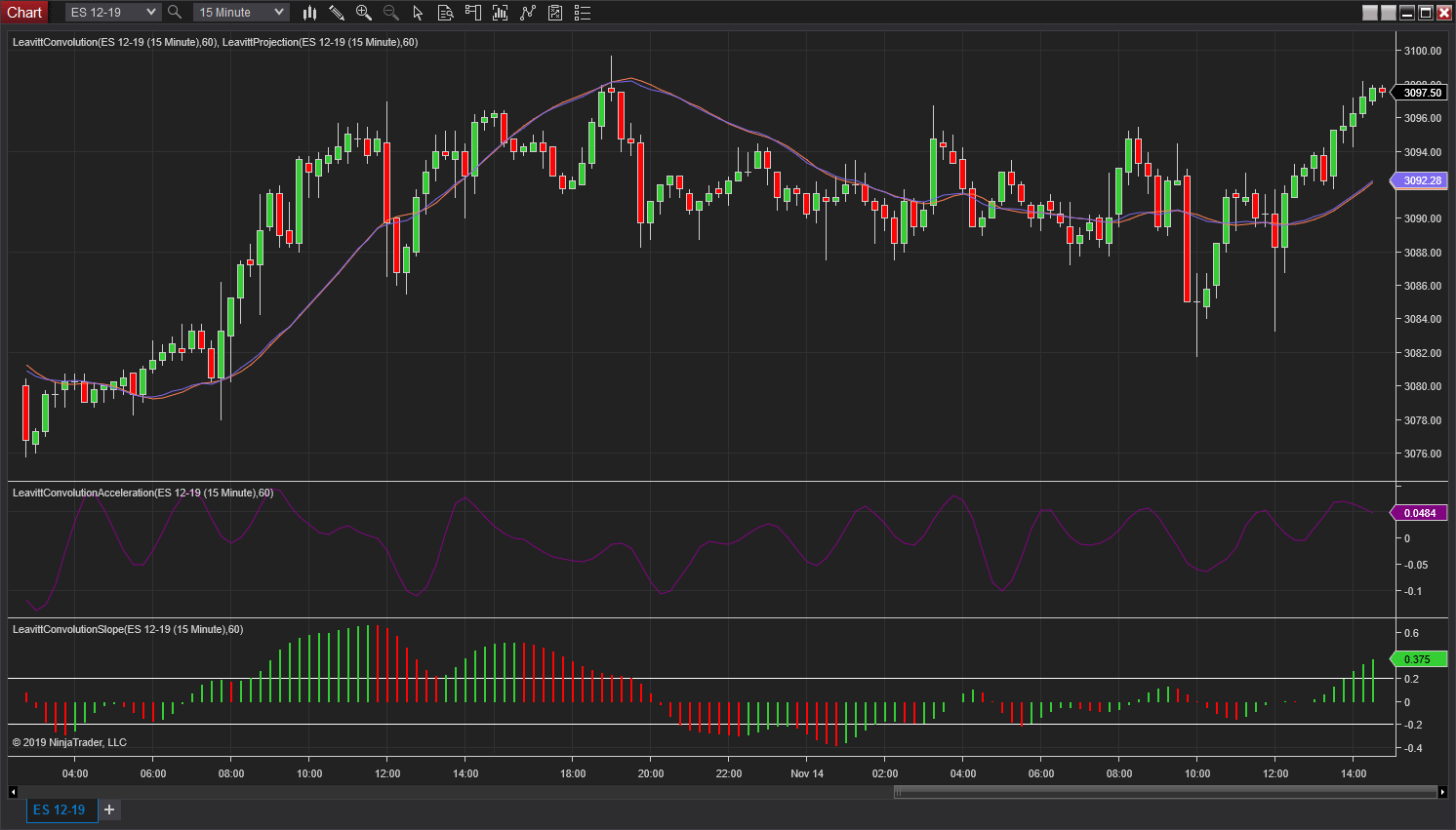Select the ES 12-19 bottom tab
The image size is (1456, 830).
click(60, 810)
